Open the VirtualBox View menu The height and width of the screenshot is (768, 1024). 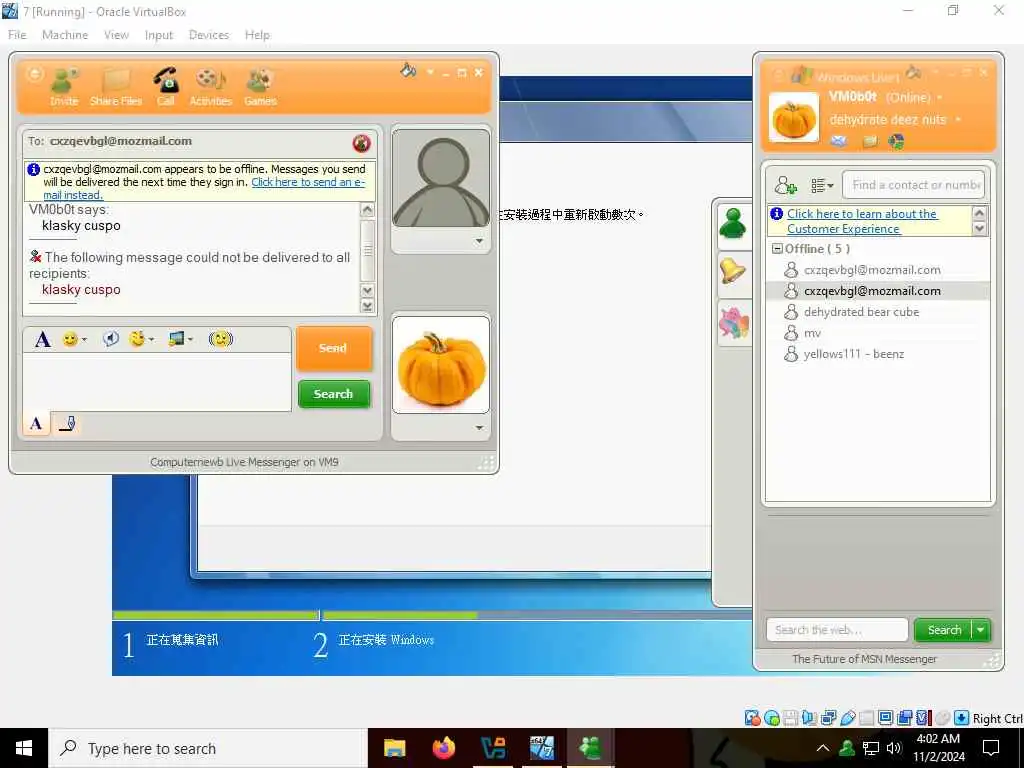(x=116, y=35)
